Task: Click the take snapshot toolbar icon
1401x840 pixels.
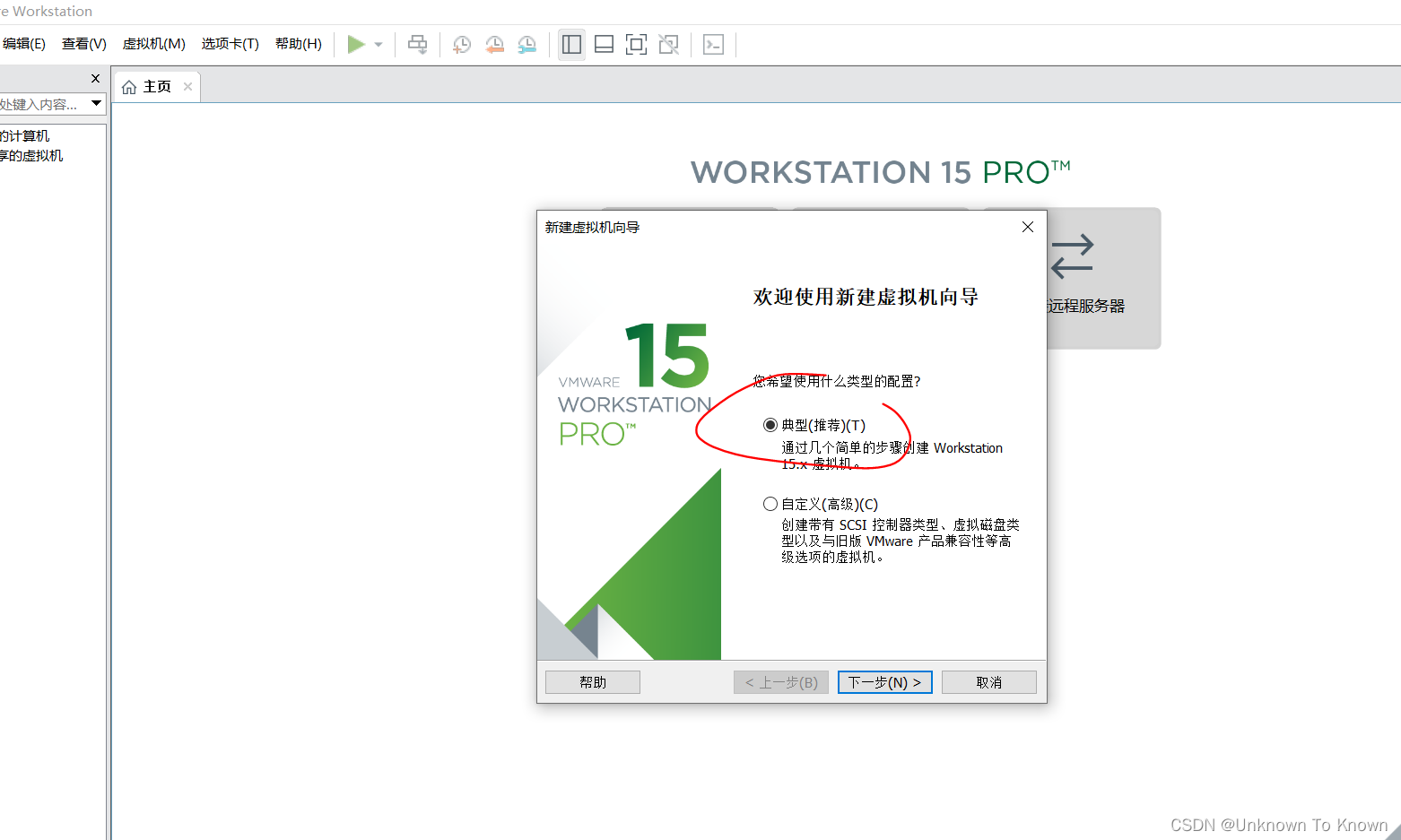Action: 462,44
